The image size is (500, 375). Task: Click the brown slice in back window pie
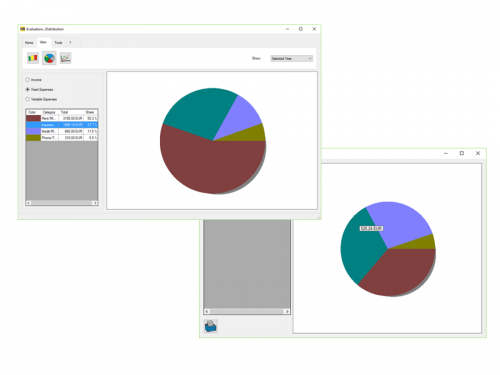pos(400,272)
